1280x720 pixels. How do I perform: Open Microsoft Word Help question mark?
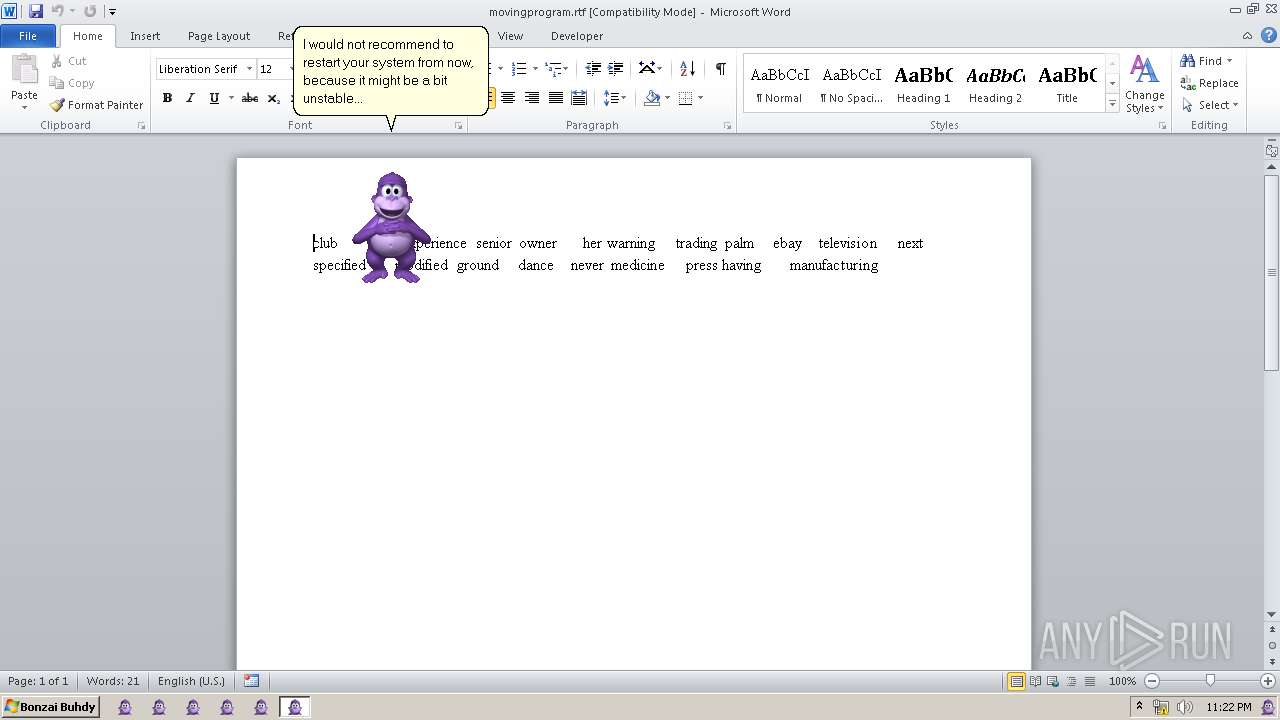click(1269, 35)
